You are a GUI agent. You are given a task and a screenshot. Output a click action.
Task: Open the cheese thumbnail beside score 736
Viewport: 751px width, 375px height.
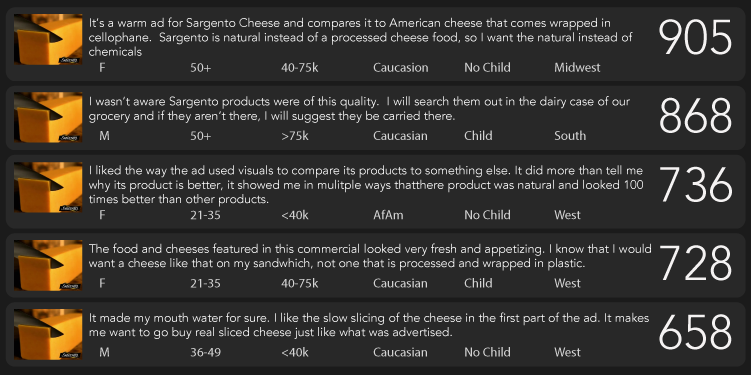pyautogui.click(x=48, y=187)
